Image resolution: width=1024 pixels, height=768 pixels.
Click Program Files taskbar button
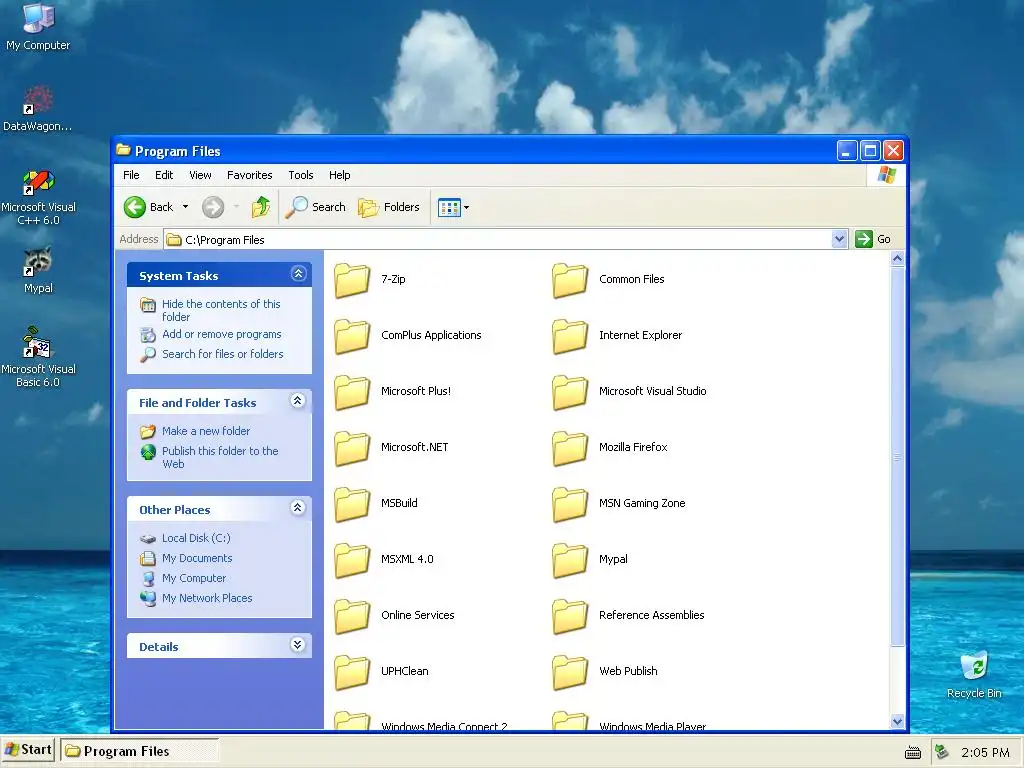[139, 751]
